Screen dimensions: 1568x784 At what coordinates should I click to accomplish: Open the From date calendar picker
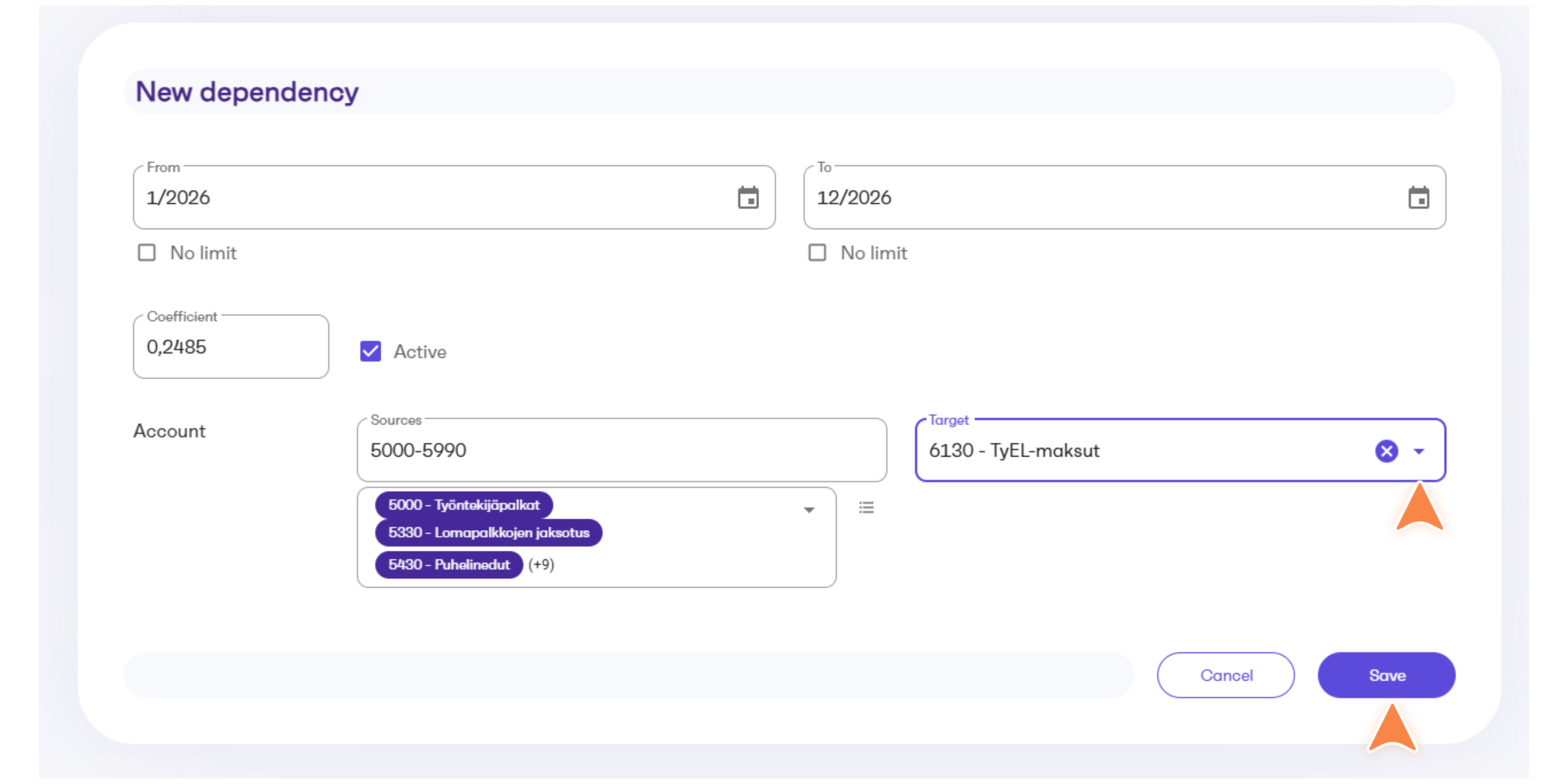(748, 198)
